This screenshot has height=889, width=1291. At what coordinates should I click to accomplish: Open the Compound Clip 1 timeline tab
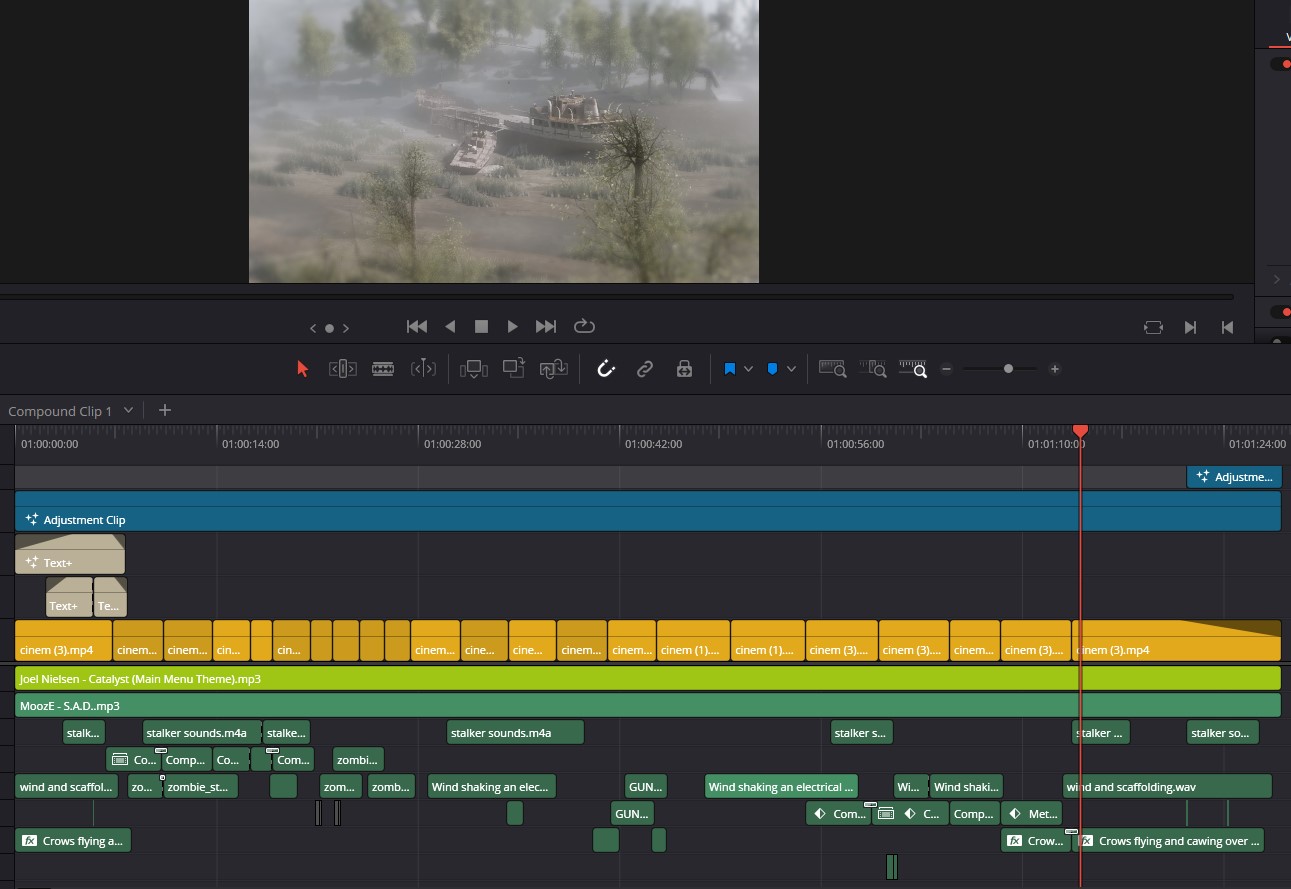[60, 411]
